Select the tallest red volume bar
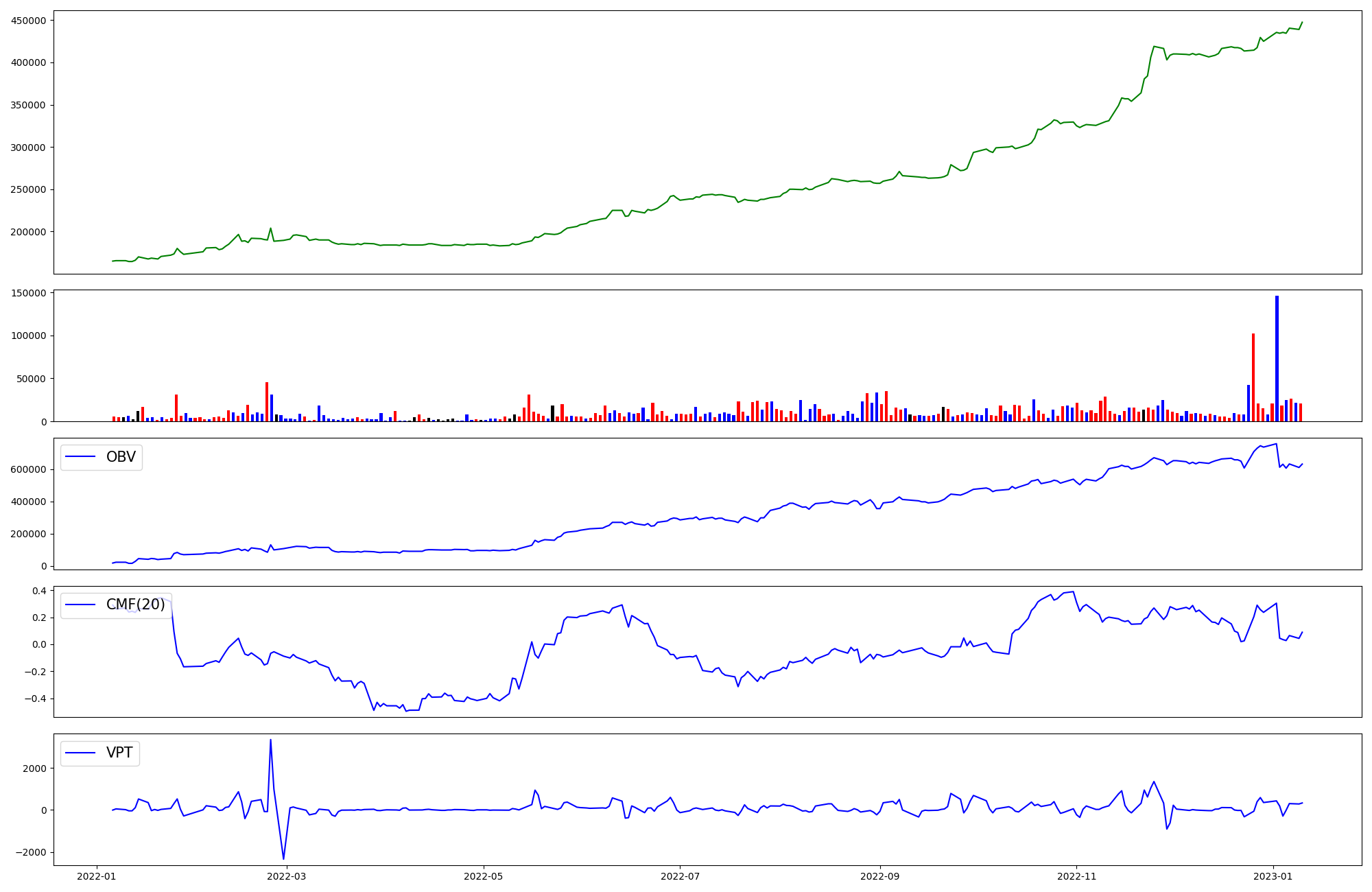Image resolution: width=1372 pixels, height=892 pixels. [x=1253, y=377]
